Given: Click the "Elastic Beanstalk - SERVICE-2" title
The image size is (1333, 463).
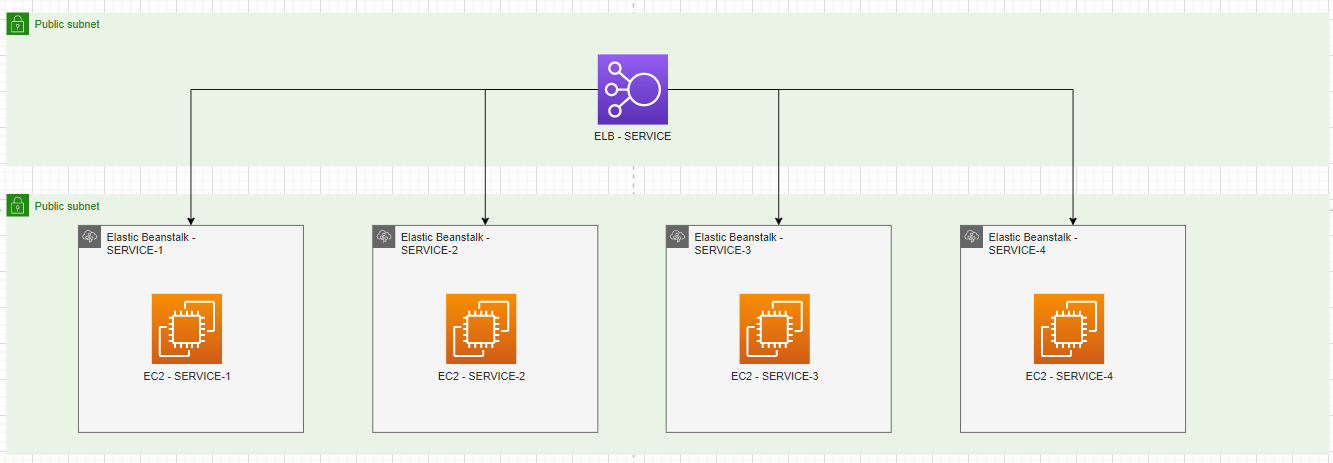Looking at the screenshot, I should coord(445,243).
